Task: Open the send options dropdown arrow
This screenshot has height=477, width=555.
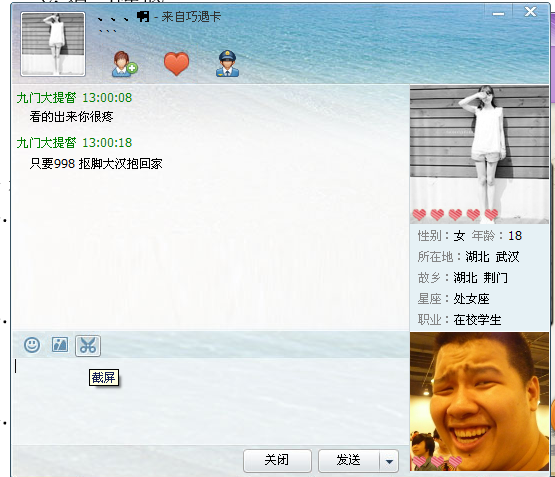Action: pyautogui.click(x=389, y=461)
